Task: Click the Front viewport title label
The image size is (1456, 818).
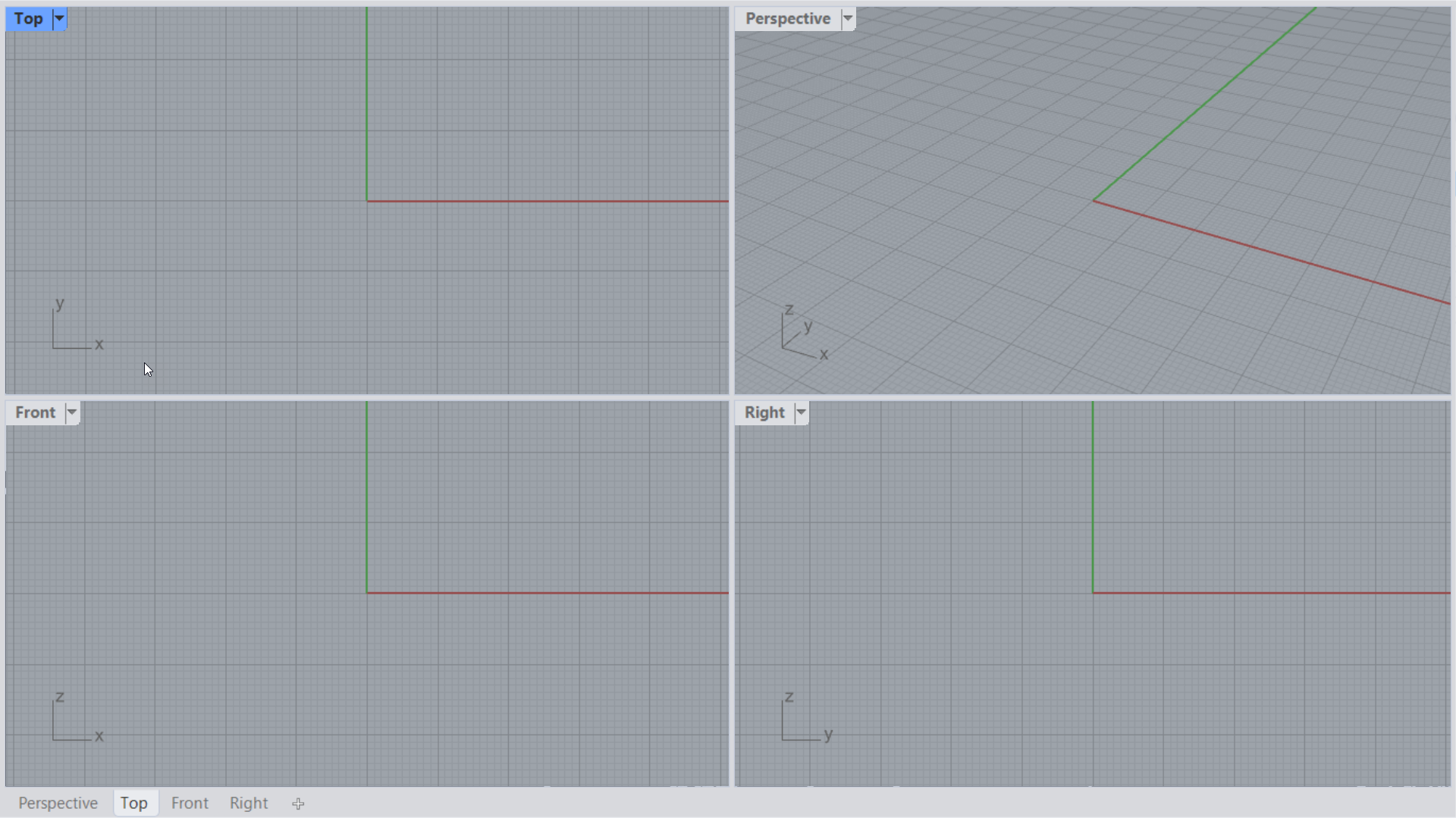Action: pyautogui.click(x=35, y=412)
